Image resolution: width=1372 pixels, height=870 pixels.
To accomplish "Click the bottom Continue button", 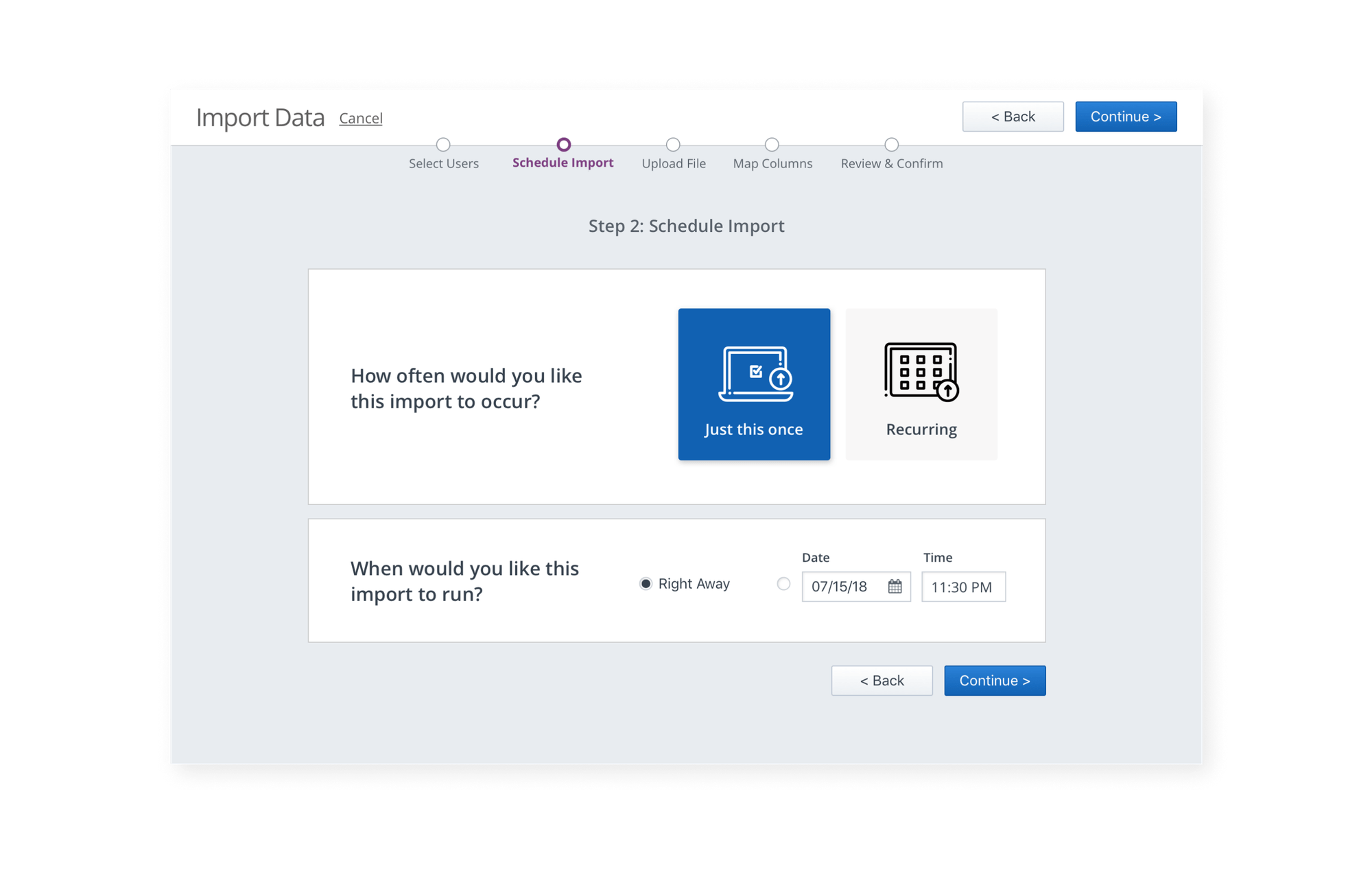I will coord(995,681).
